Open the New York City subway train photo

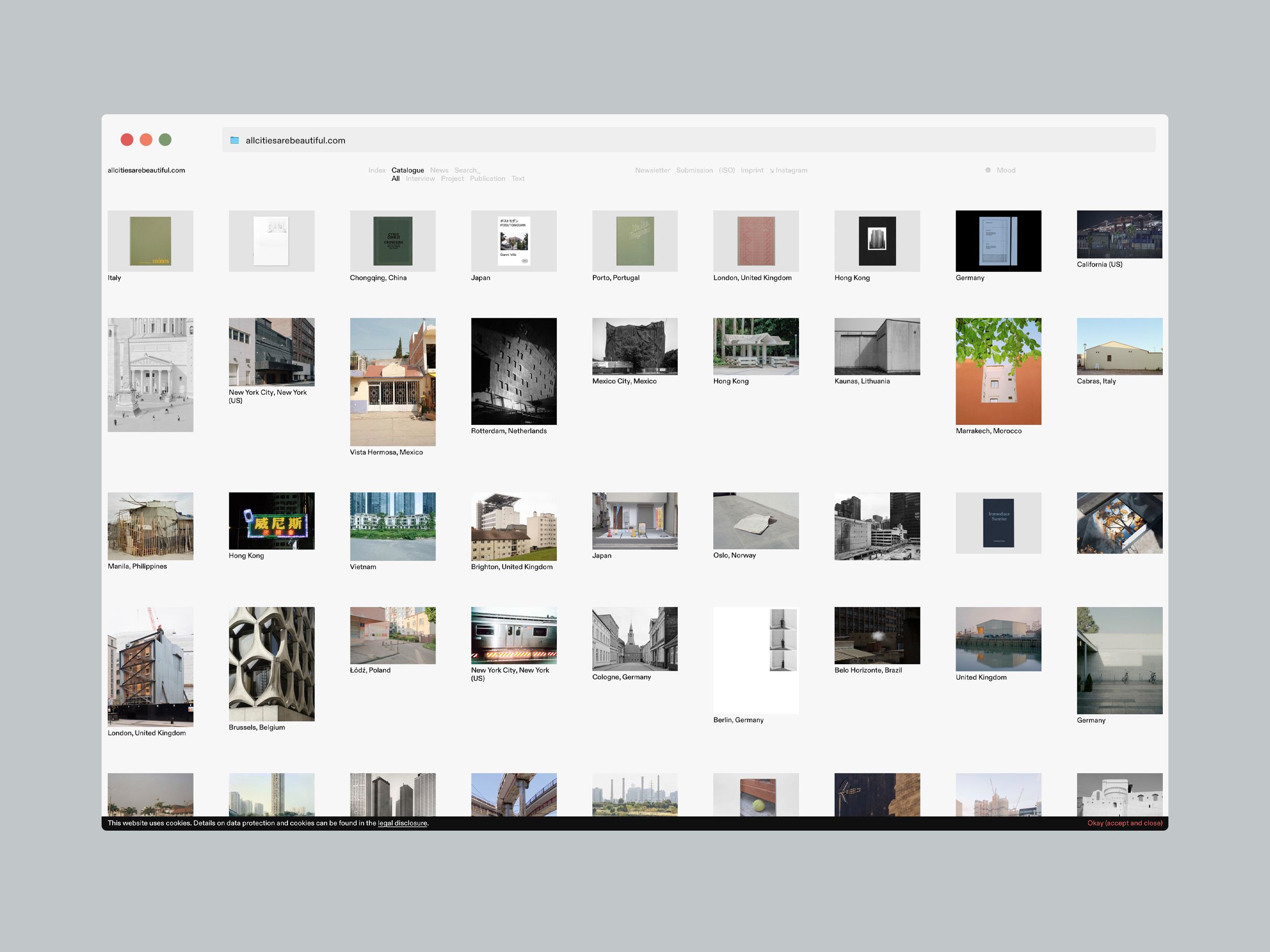point(513,635)
